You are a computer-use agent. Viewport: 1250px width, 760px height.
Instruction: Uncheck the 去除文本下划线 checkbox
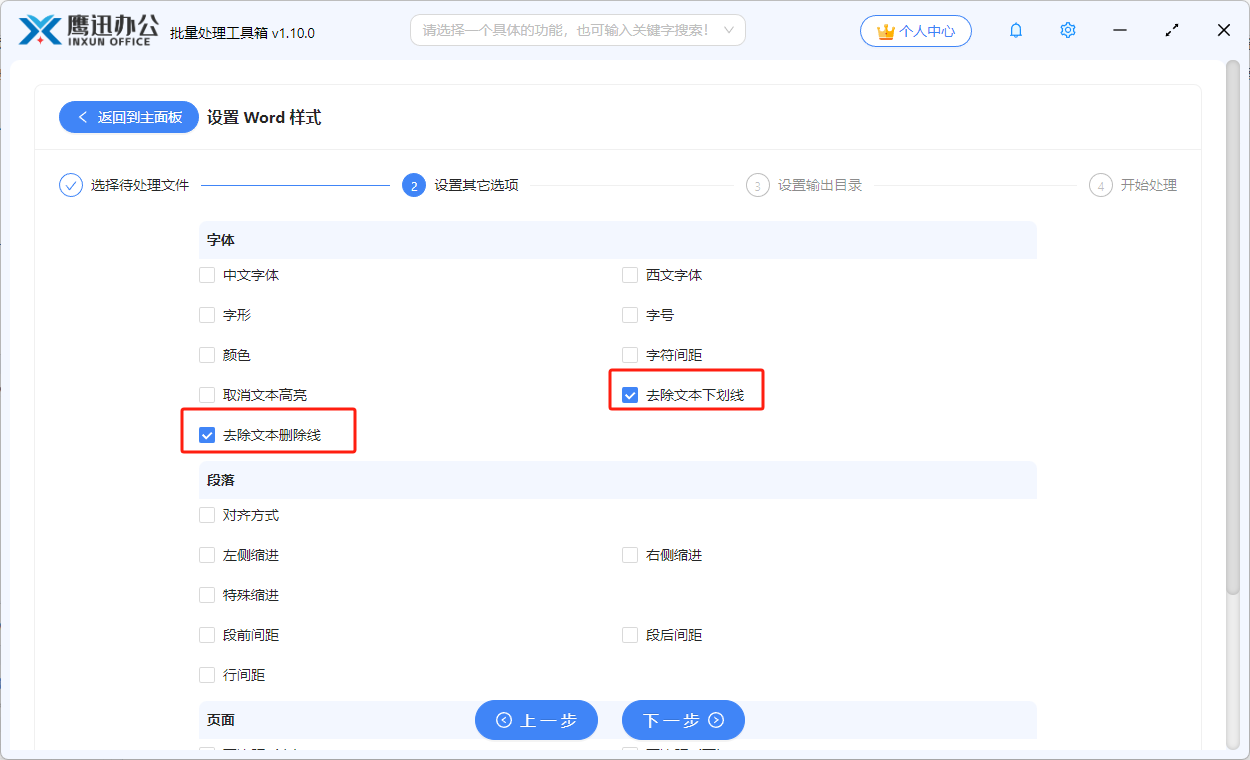[630, 395]
